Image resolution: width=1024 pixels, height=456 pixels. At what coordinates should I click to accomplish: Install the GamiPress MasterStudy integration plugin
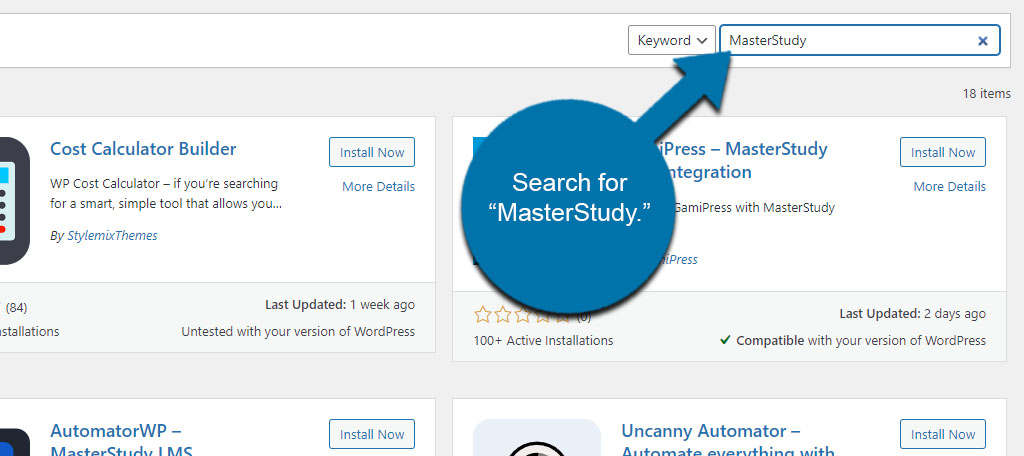pos(942,152)
